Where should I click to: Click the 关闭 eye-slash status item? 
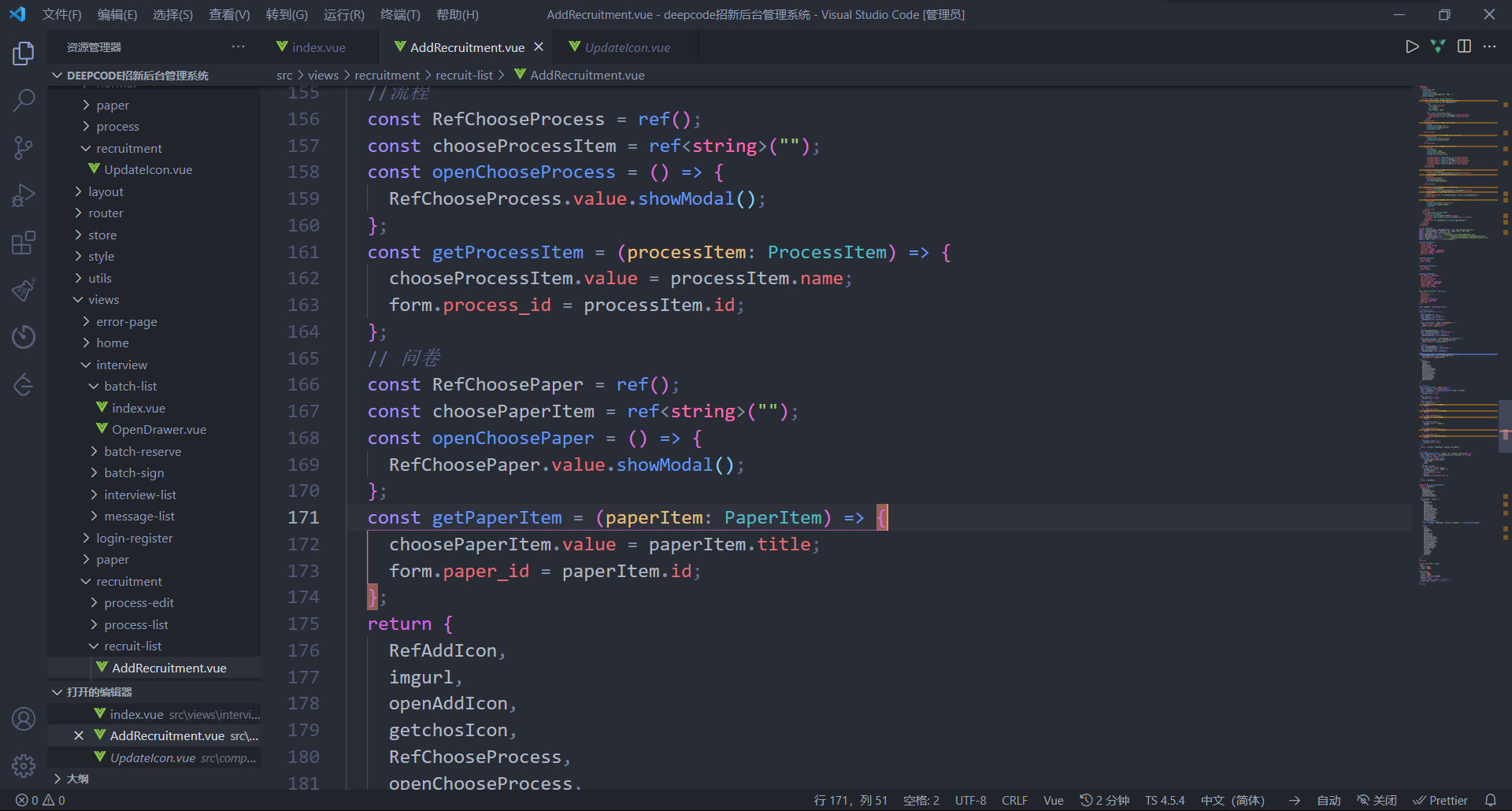coord(1377,800)
